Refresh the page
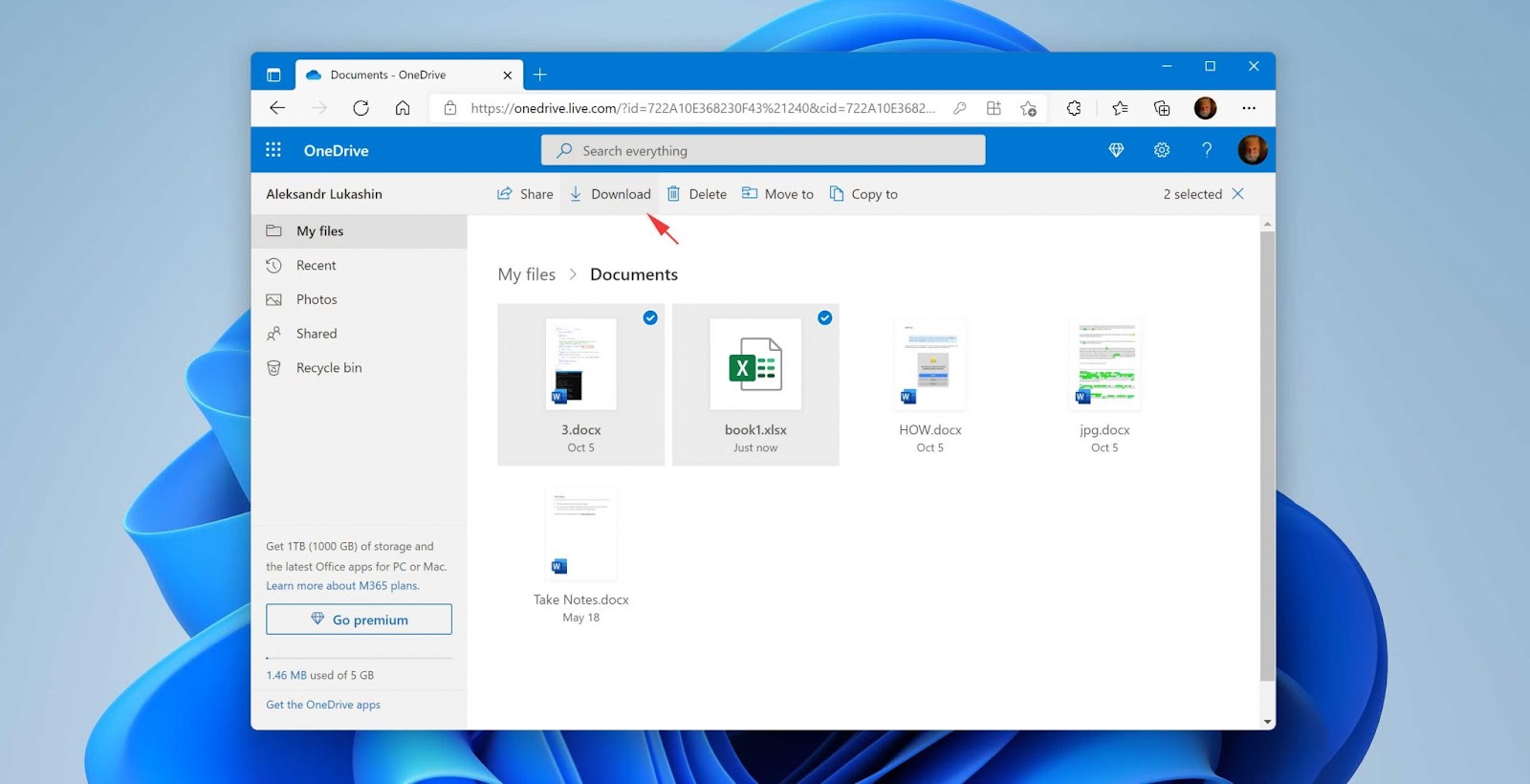 tap(361, 108)
